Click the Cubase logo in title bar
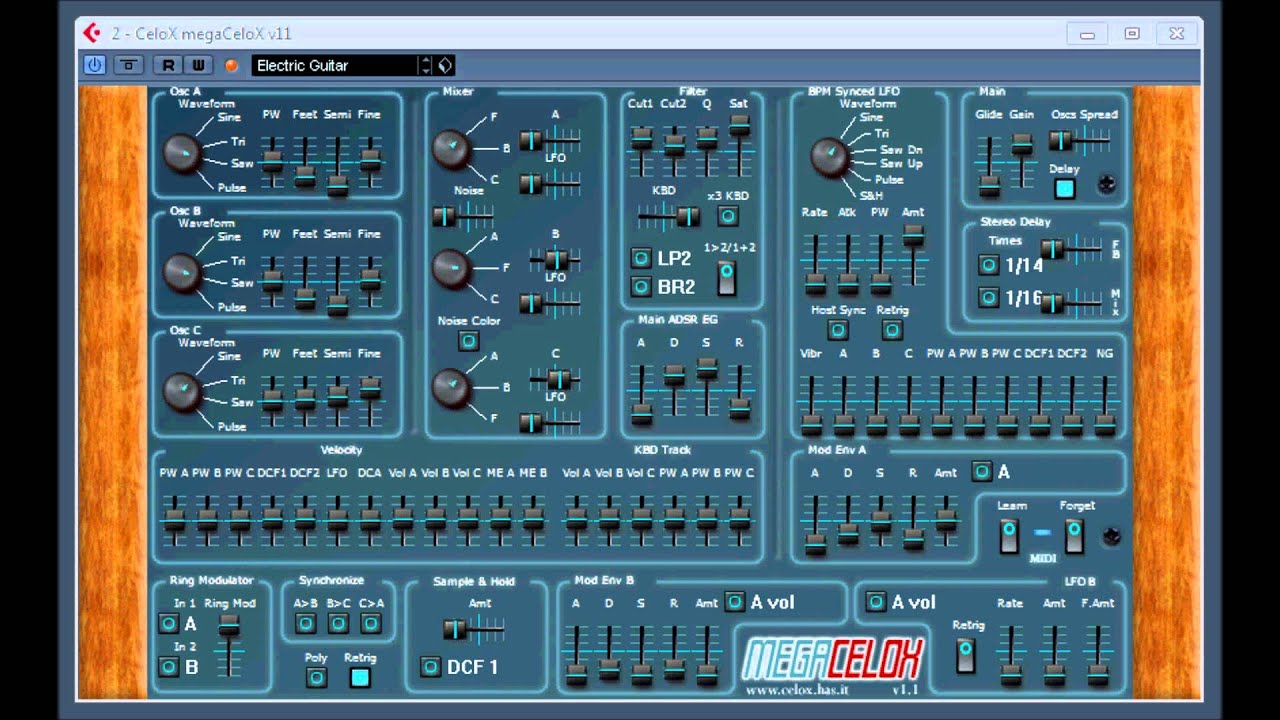 (91, 33)
